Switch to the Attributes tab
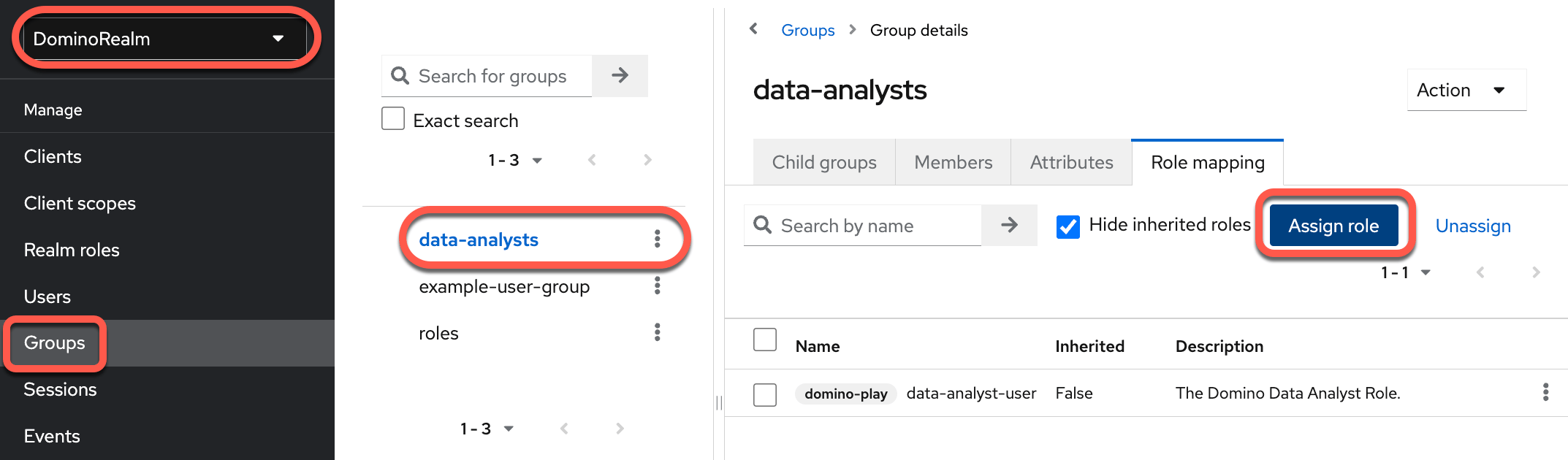The height and width of the screenshot is (460, 1568). pos(1072,162)
